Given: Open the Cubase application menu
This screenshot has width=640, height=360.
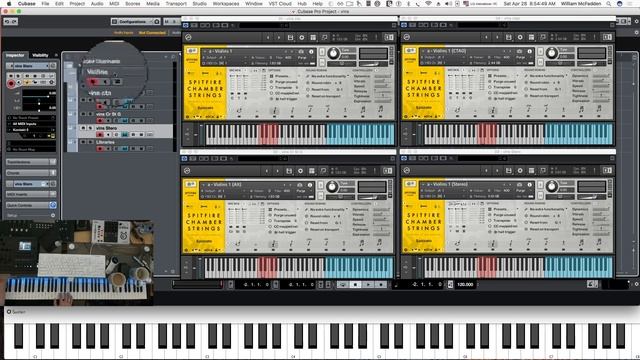Looking at the screenshot, I should coord(27,4).
